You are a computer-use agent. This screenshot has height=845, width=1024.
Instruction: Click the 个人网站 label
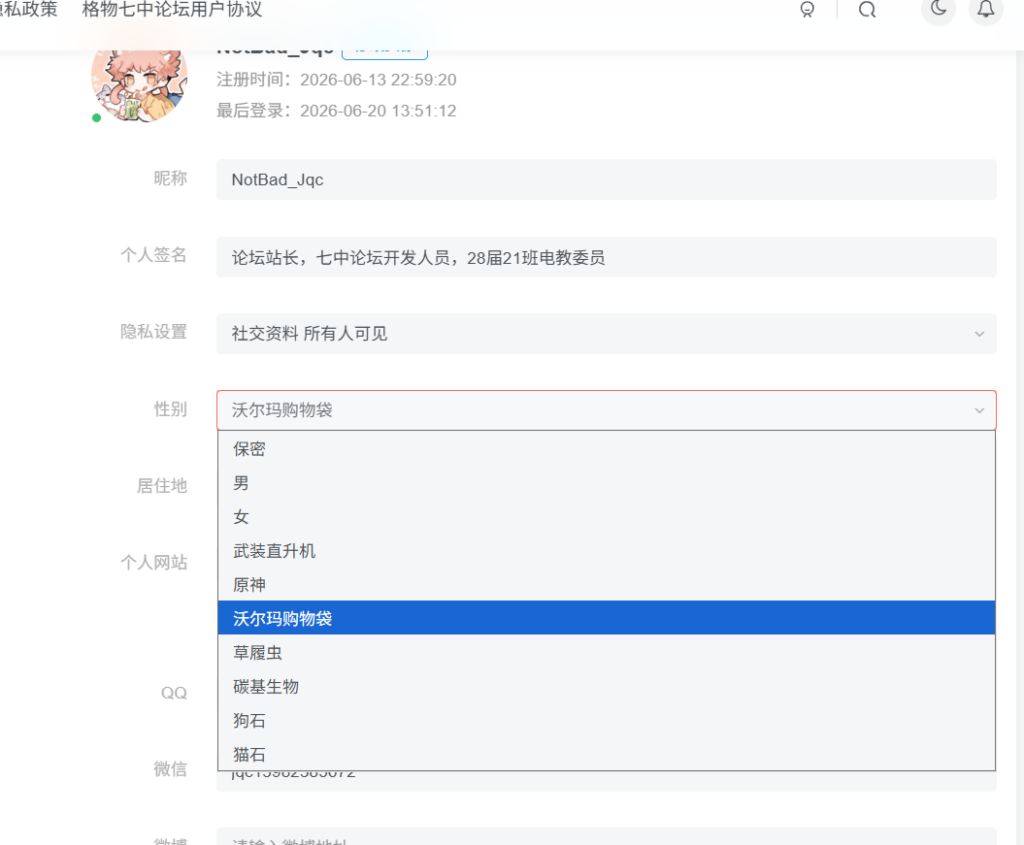pos(153,562)
